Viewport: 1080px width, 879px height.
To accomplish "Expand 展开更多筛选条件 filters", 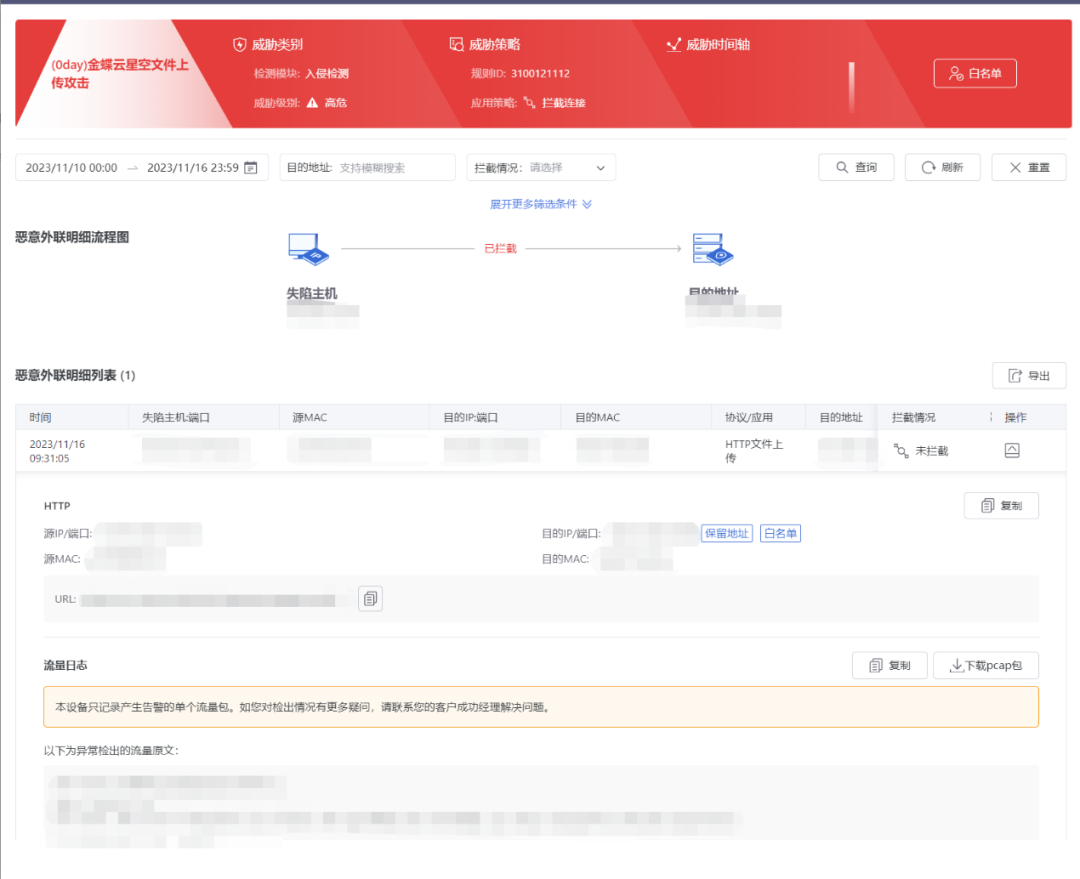I will coord(541,204).
